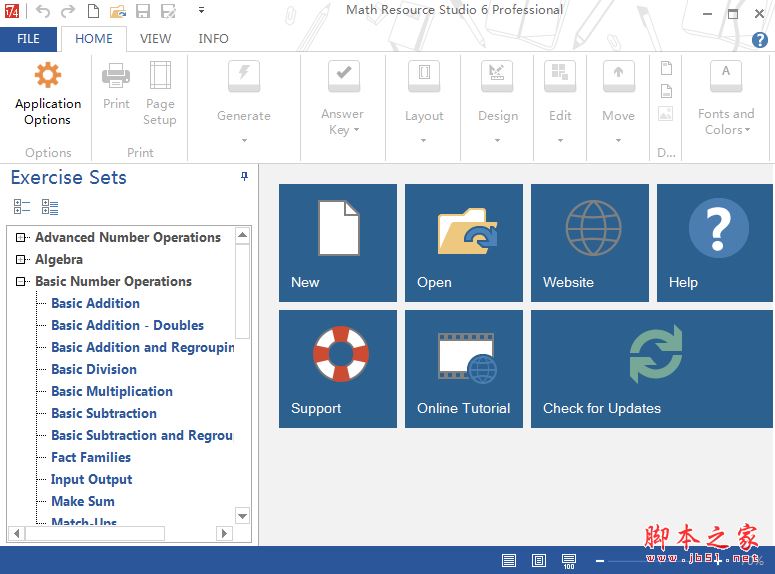The image size is (775, 574).
Task: Click the Design ribbon icon
Action: tap(497, 77)
